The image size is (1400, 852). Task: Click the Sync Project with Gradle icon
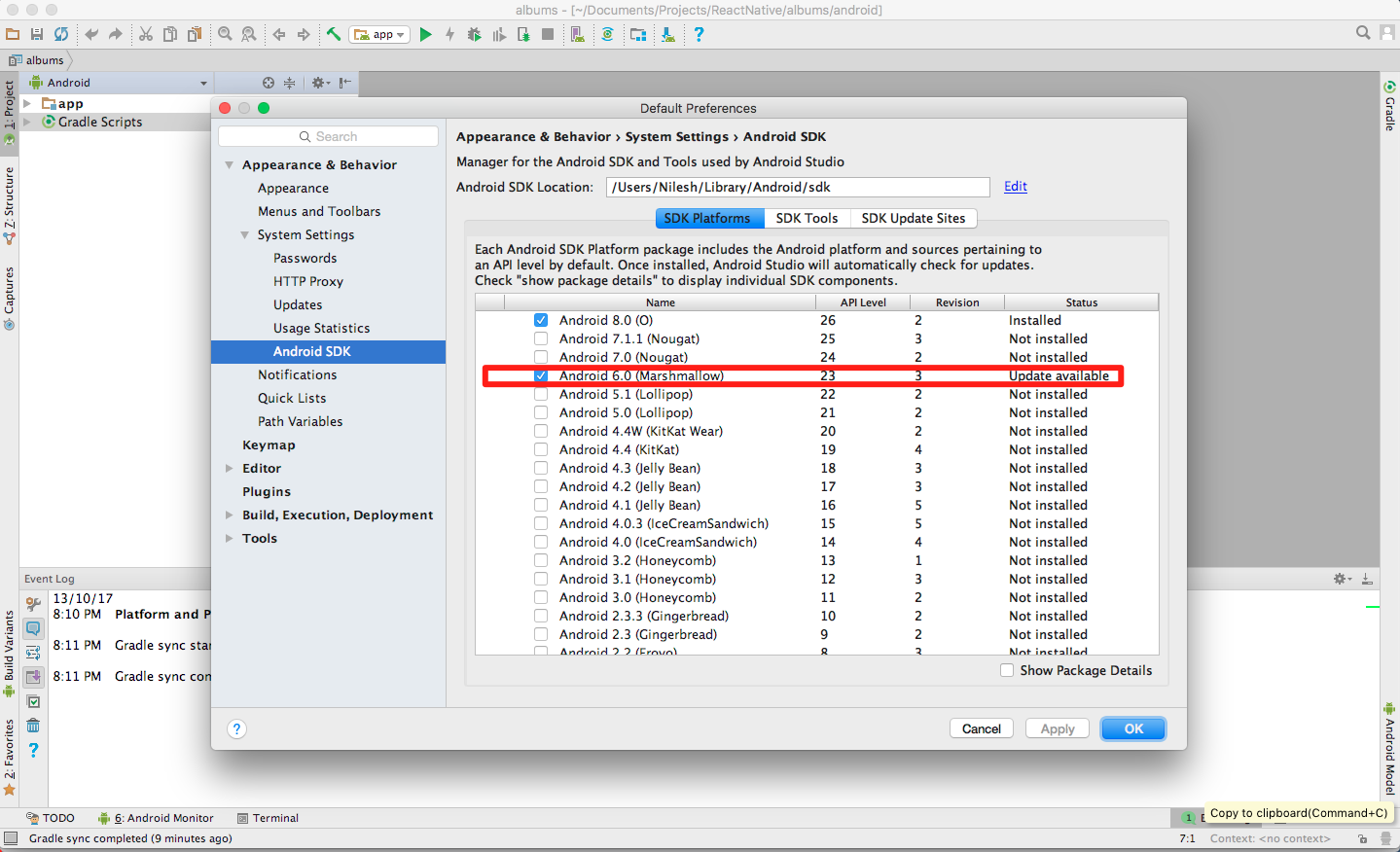point(607,34)
